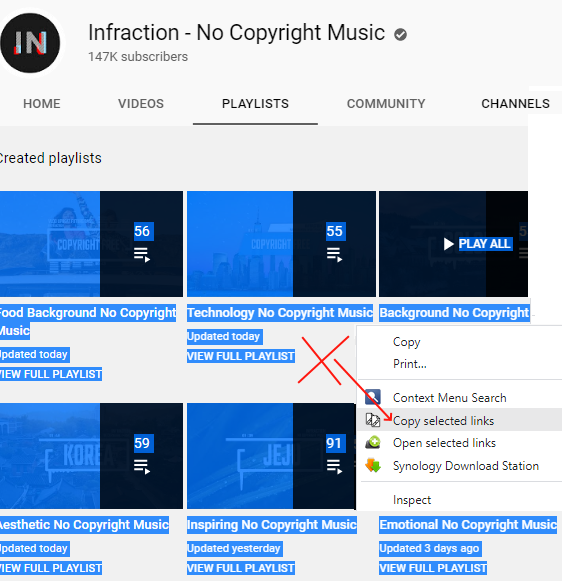Click VIEW FULL PLAYLIST under Technology
Image resolution: width=562 pixels, height=581 pixels.
[x=241, y=356]
